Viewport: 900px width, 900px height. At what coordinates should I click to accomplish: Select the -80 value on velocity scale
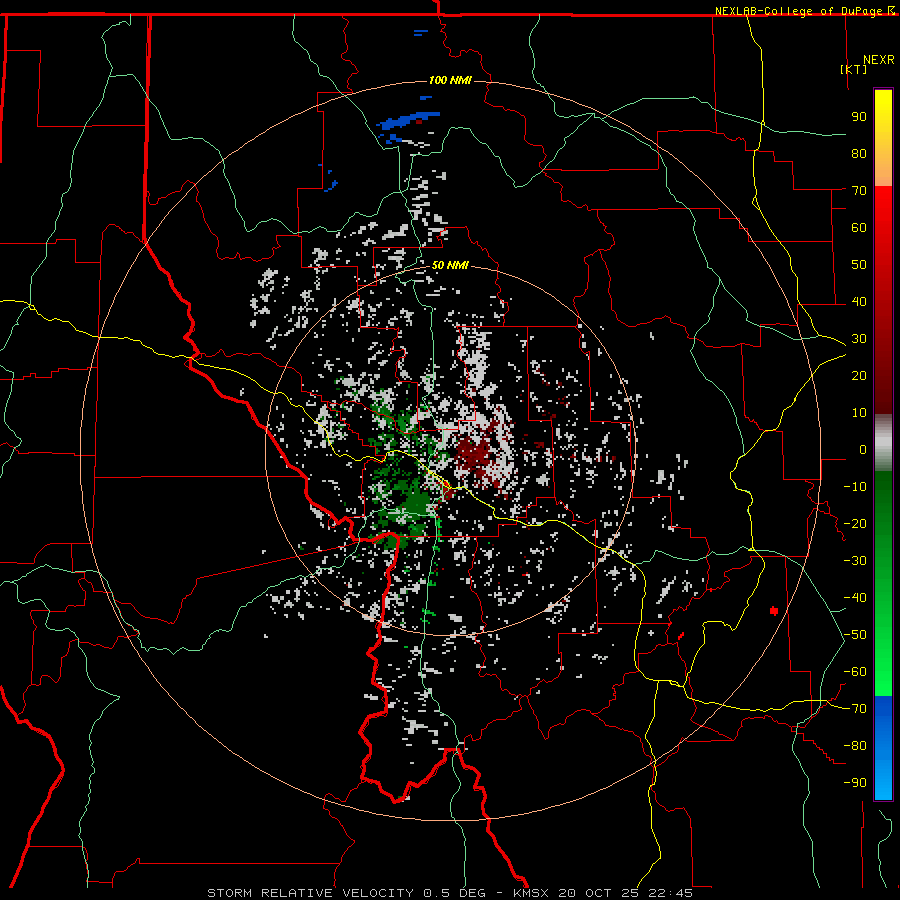click(x=855, y=746)
